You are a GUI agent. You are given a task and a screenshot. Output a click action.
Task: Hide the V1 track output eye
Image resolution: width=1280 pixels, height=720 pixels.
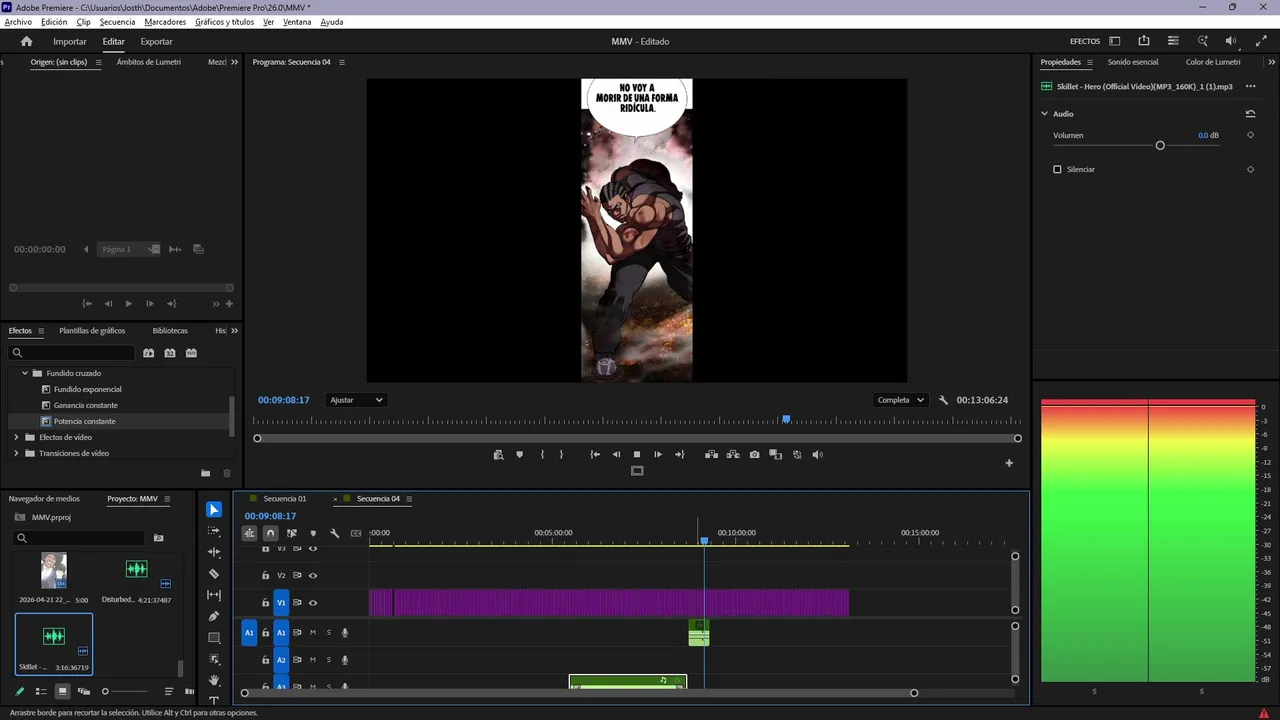click(313, 603)
